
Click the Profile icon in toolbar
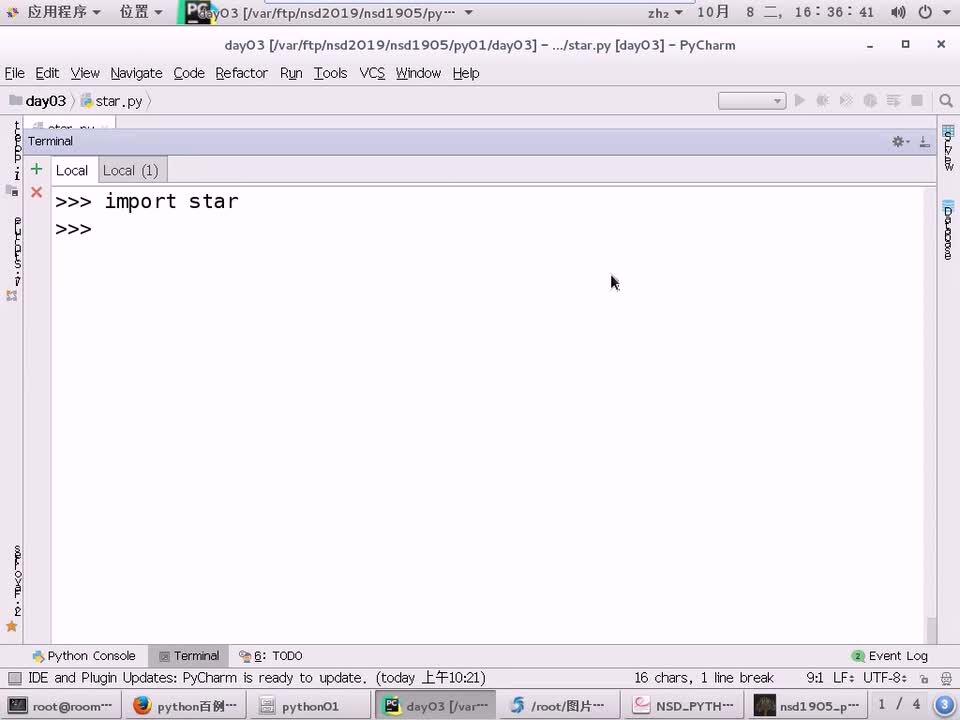(869, 100)
